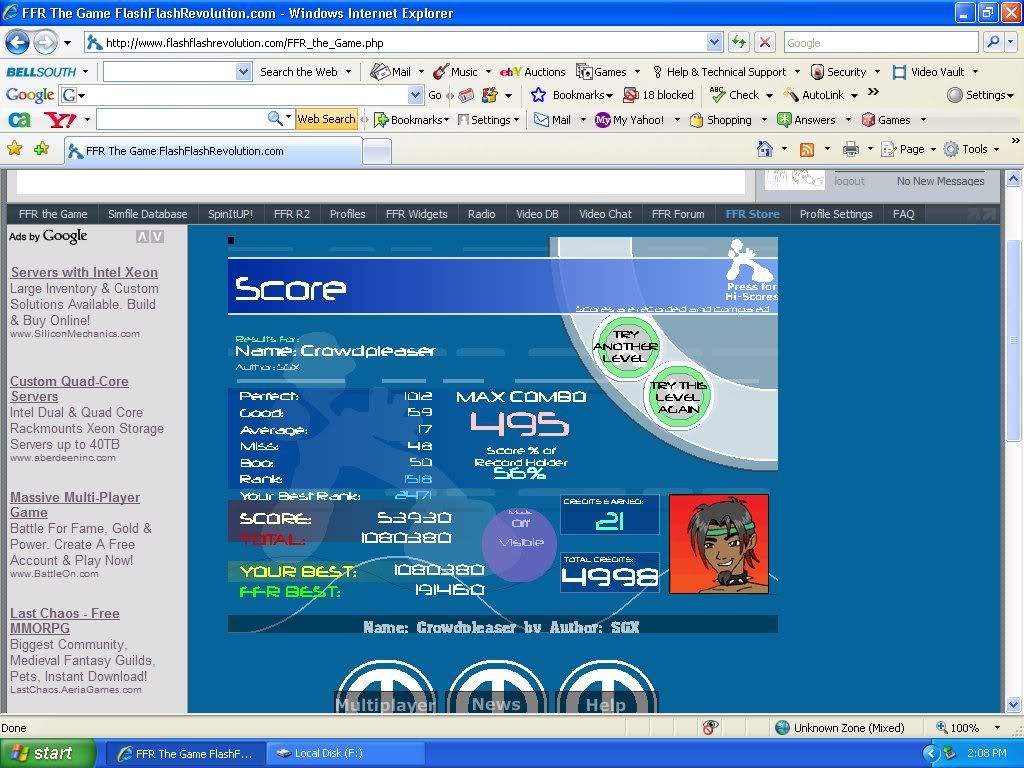Click the Add to Favorites icon
The width and height of the screenshot is (1024, 768).
click(41, 149)
